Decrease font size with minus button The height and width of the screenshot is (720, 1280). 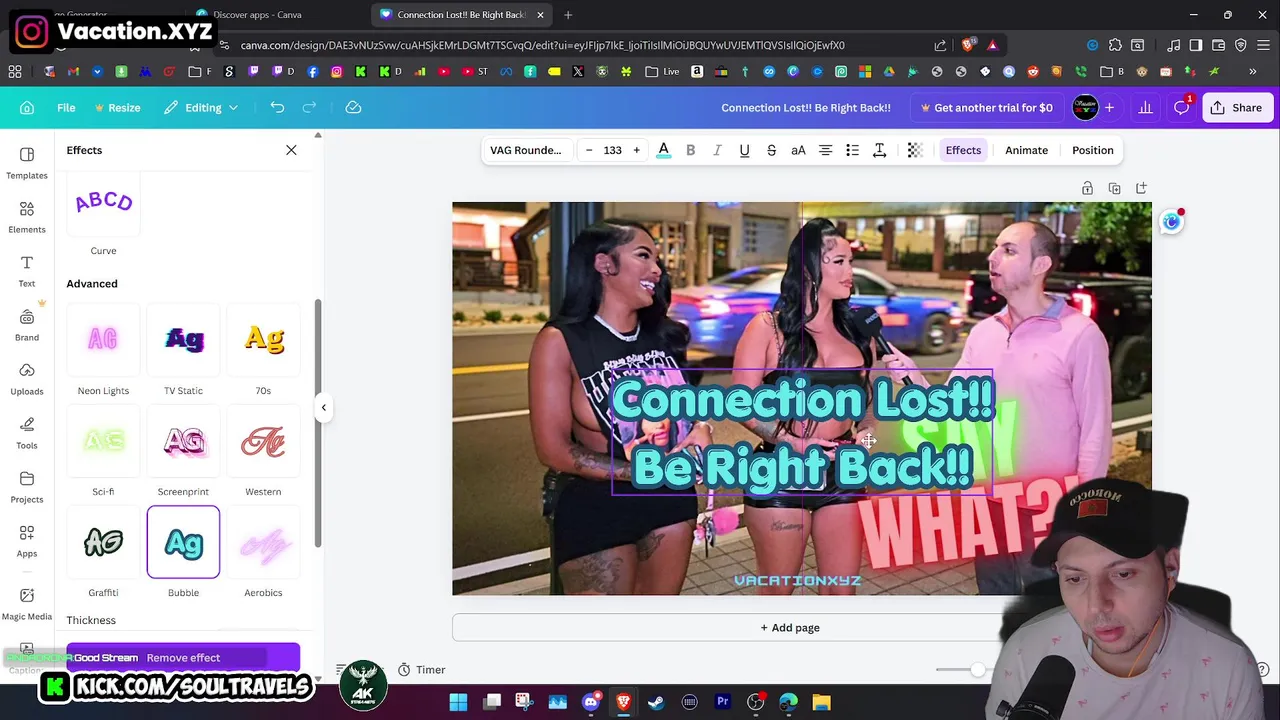(x=589, y=150)
